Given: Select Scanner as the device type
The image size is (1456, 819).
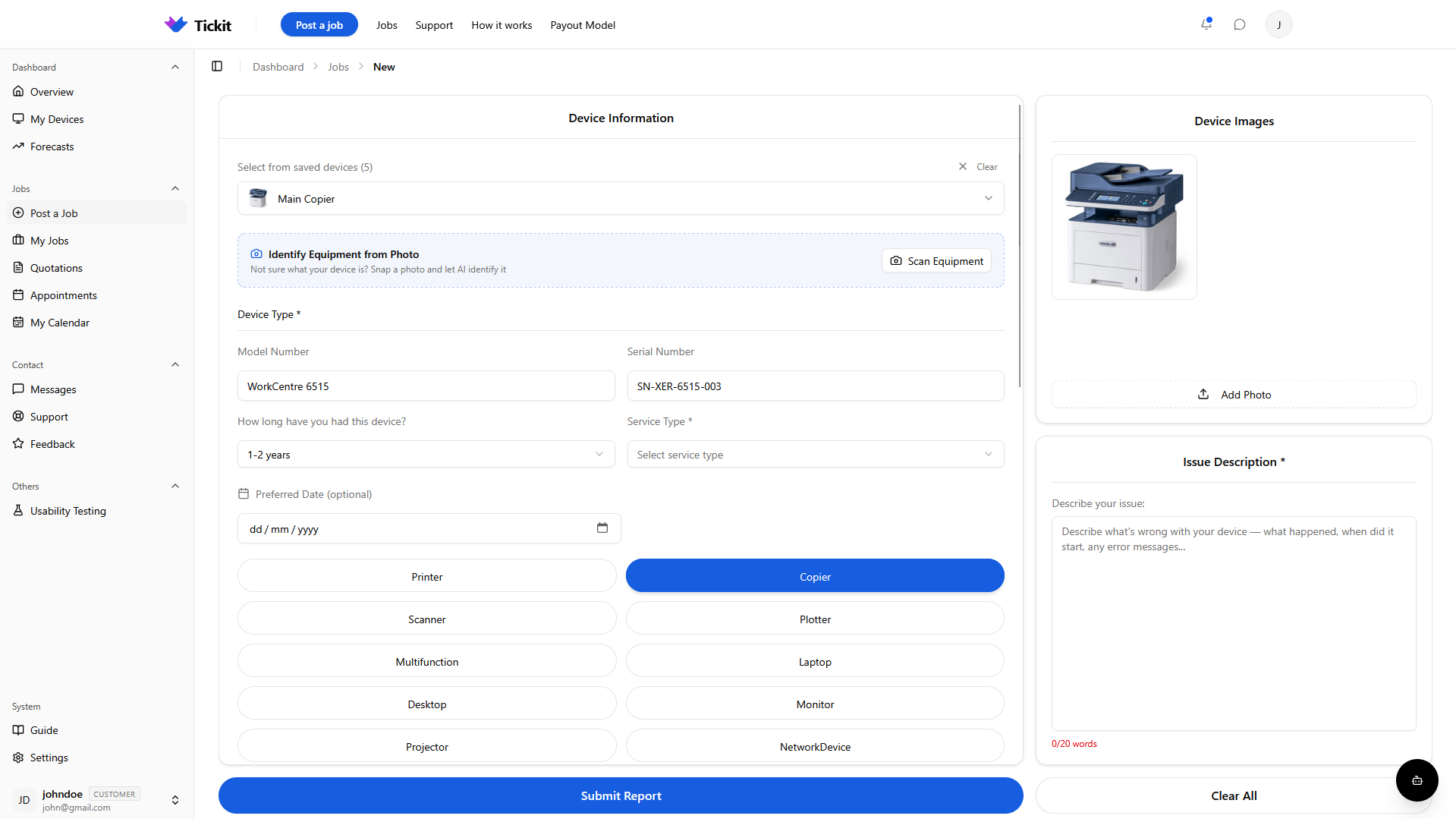Looking at the screenshot, I should click(426, 618).
